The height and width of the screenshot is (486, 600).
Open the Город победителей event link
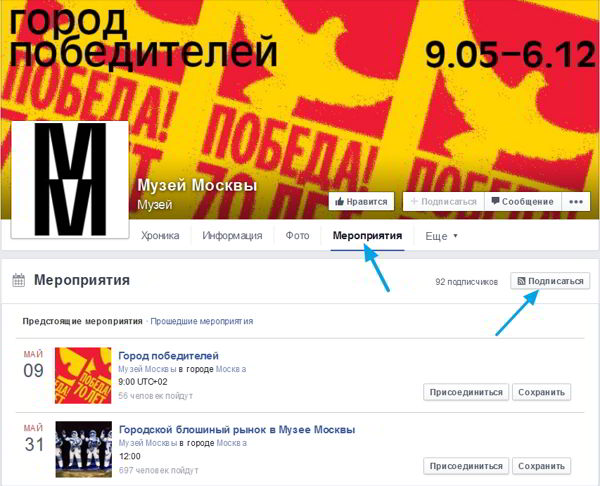(168, 356)
